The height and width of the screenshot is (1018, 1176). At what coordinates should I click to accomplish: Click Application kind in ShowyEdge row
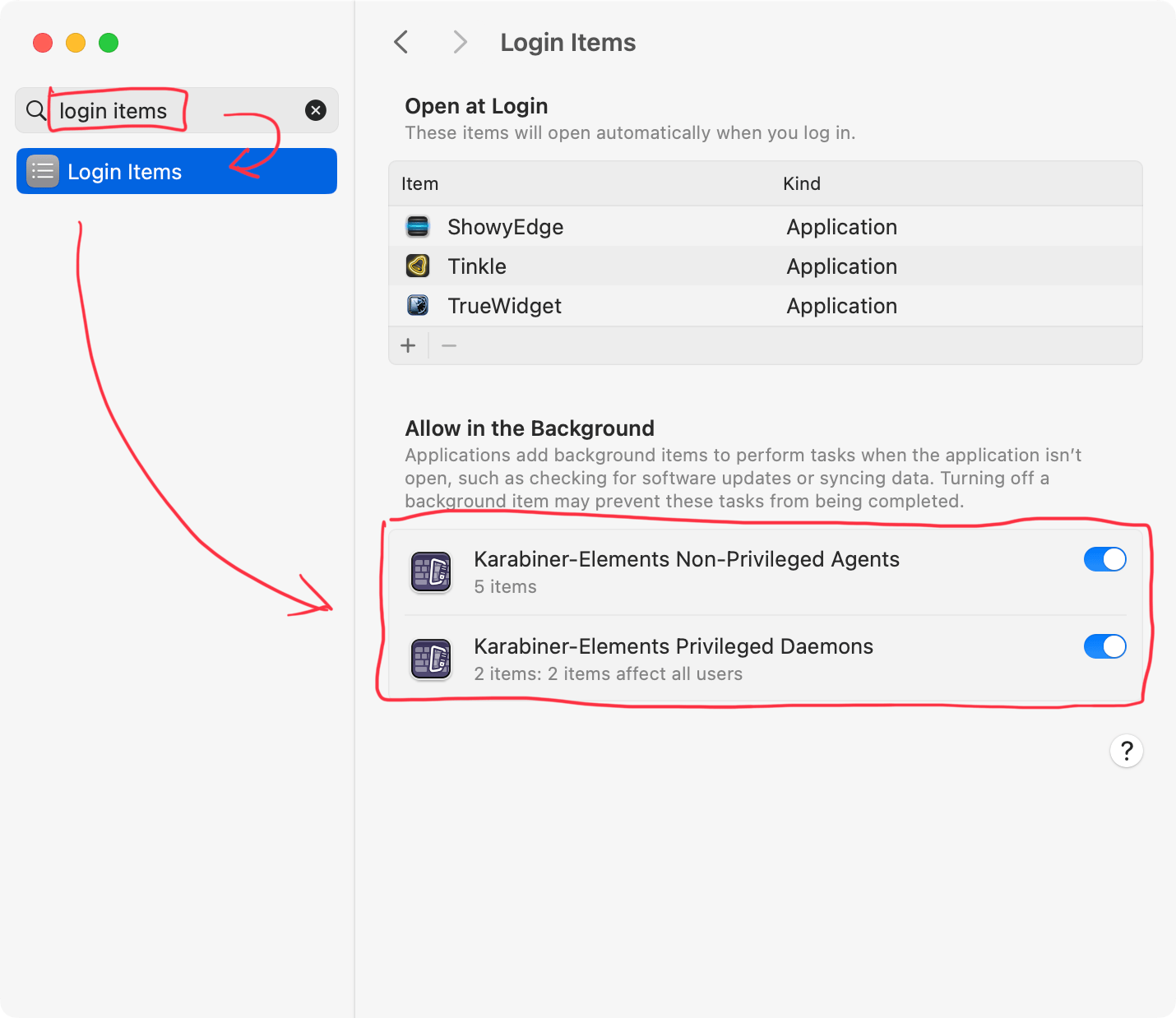pyautogui.click(x=842, y=227)
